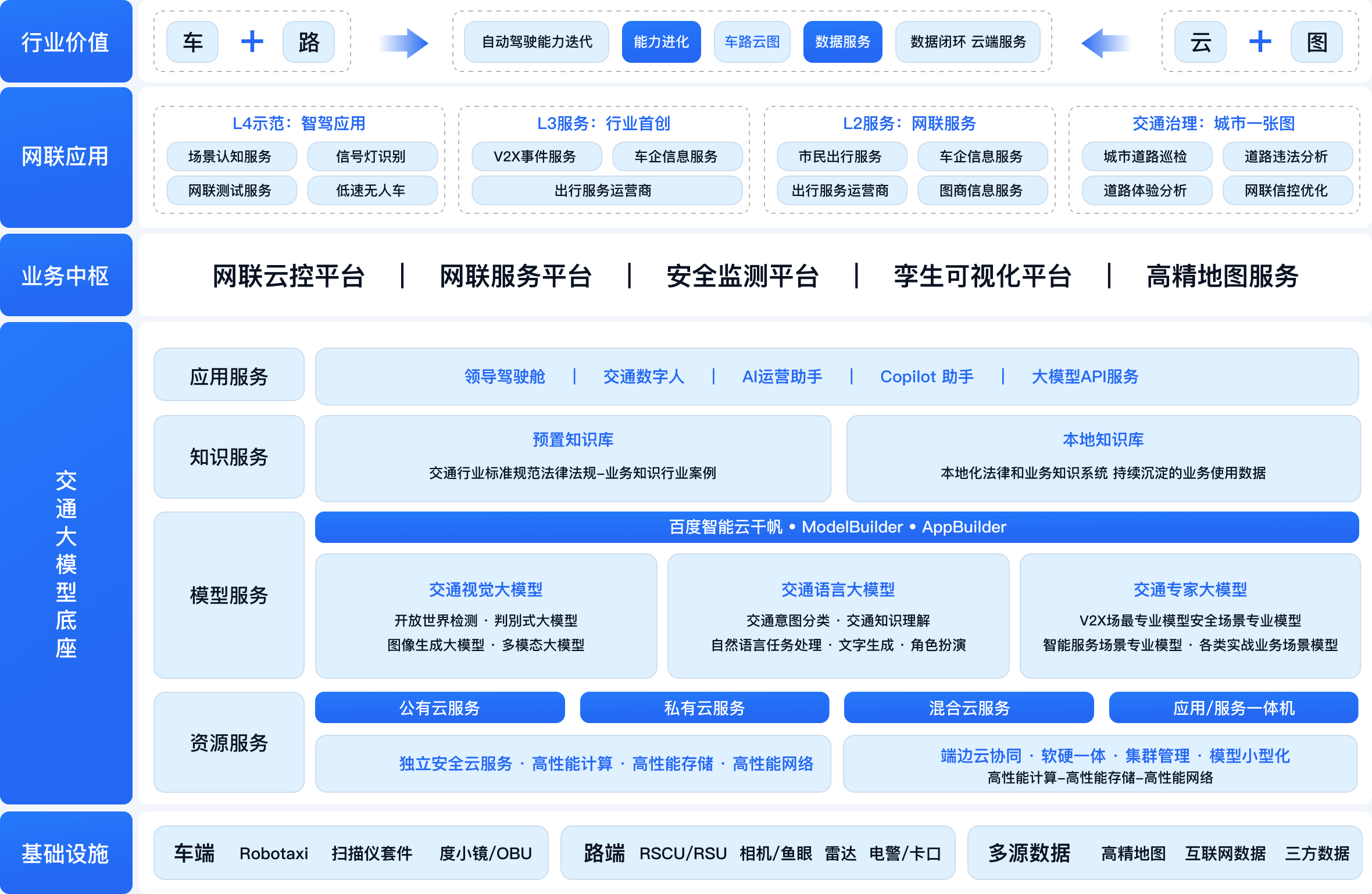
Task: Click the plus sign between 云 and 图
Action: pos(1259,41)
